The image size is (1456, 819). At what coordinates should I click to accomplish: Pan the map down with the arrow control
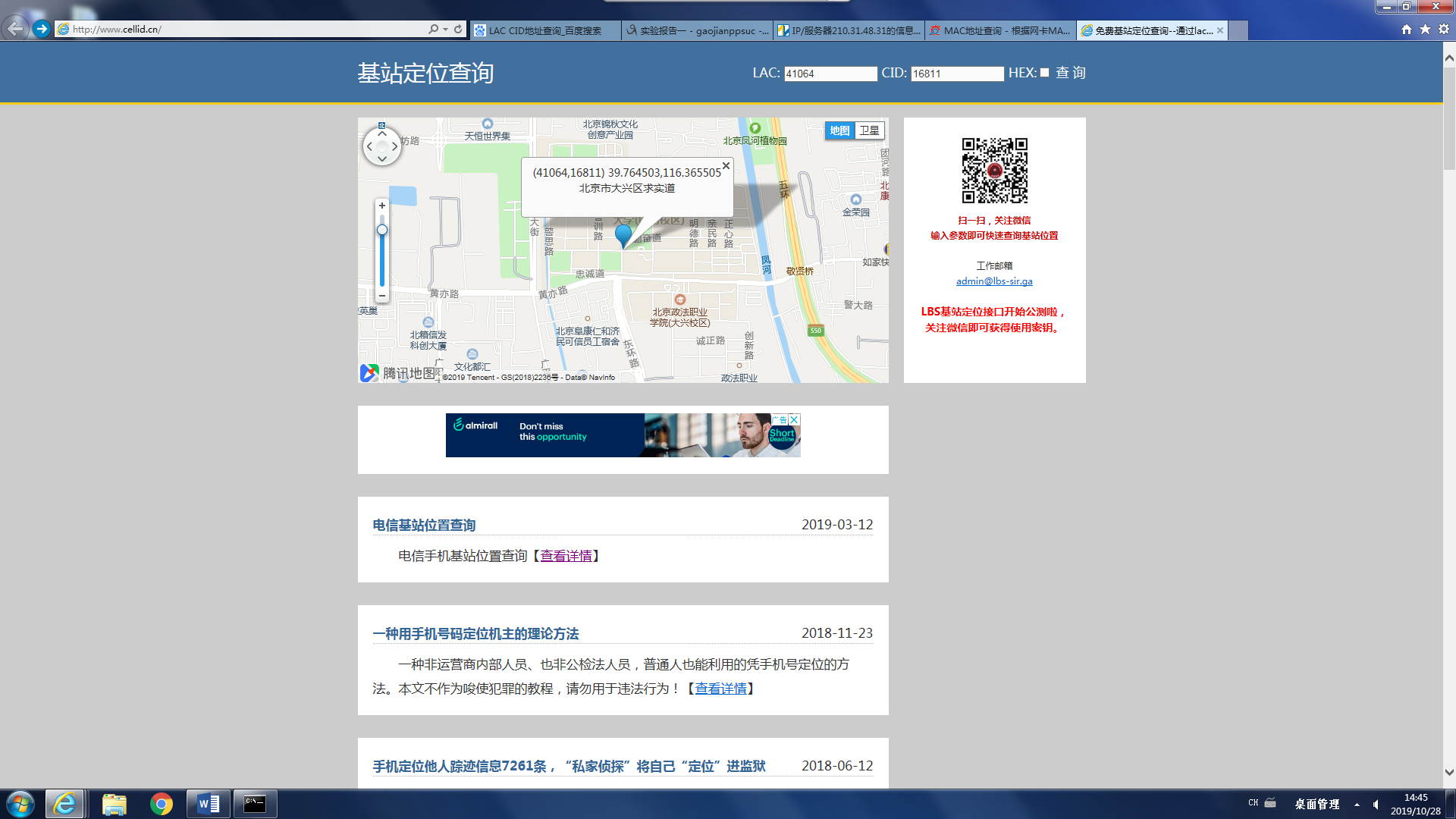382,159
